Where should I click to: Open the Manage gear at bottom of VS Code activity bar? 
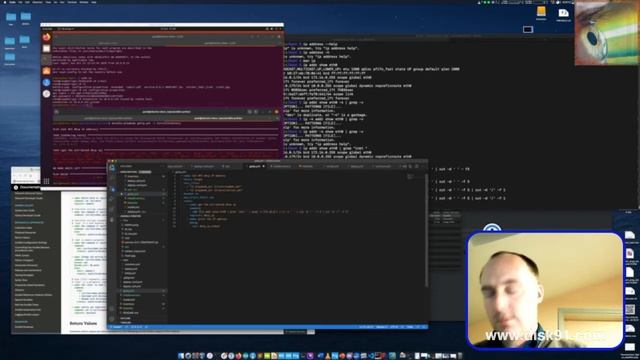coord(112,319)
